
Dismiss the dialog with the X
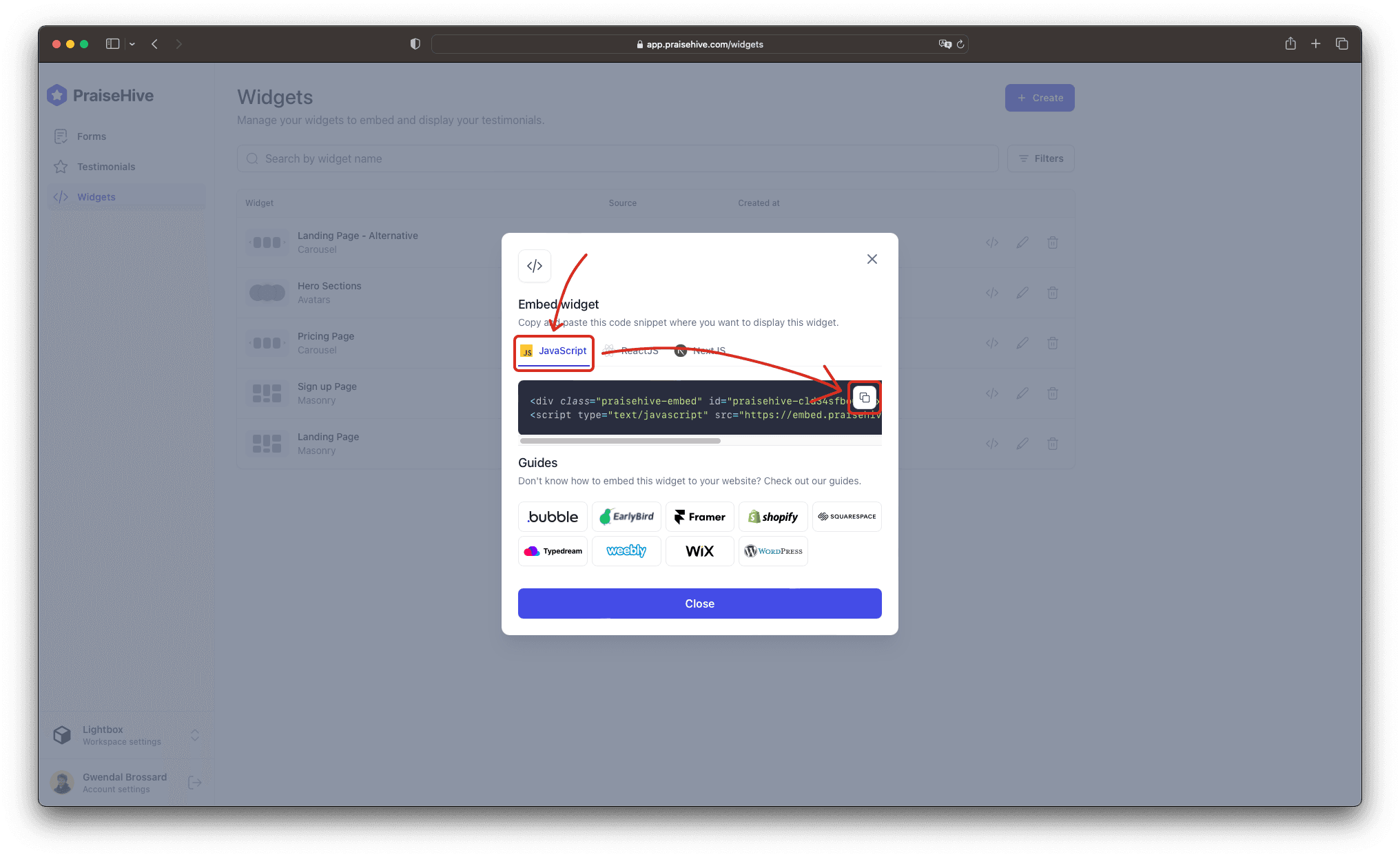(x=872, y=258)
